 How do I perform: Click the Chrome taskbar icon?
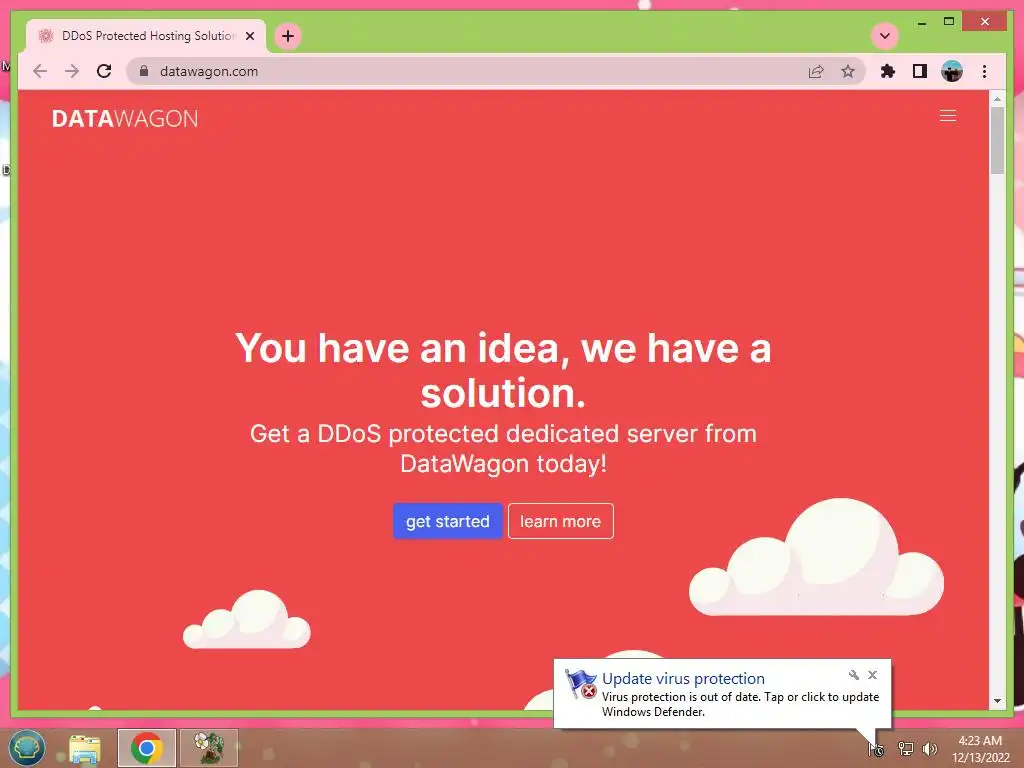pyautogui.click(x=146, y=748)
